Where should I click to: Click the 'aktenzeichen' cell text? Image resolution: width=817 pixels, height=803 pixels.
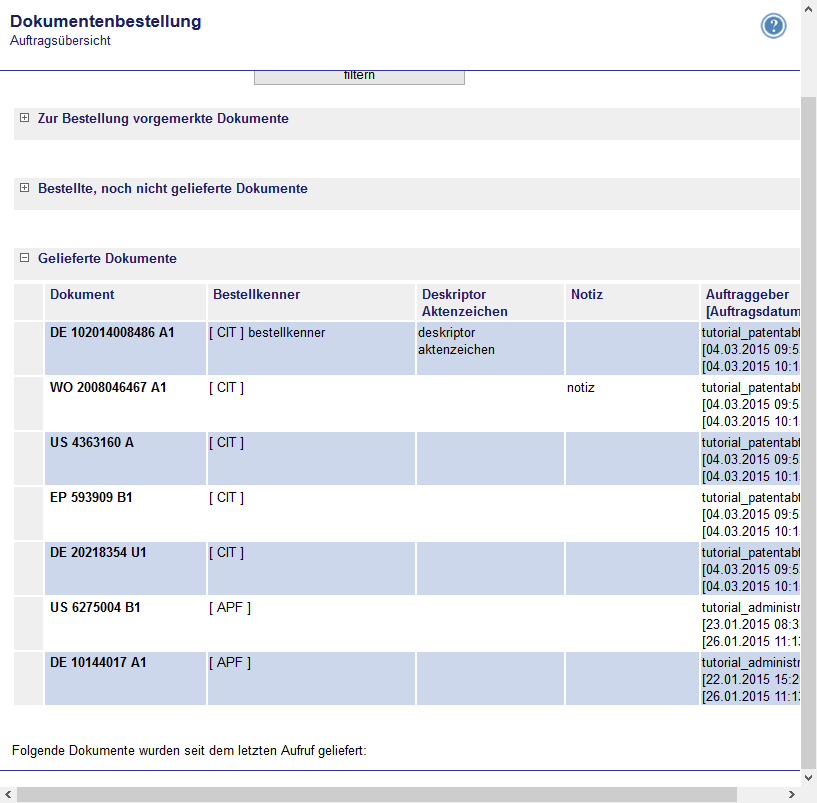456,350
